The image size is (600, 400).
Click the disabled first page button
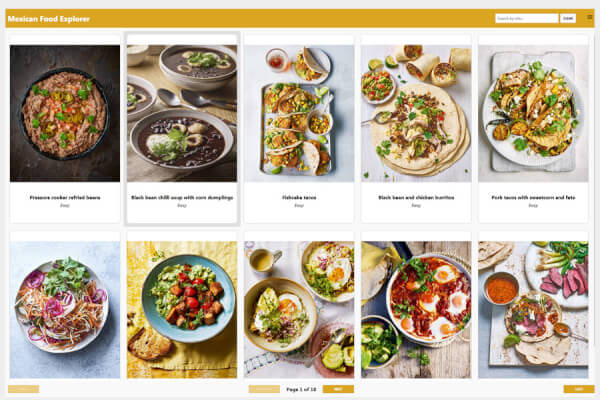point(23,389)
